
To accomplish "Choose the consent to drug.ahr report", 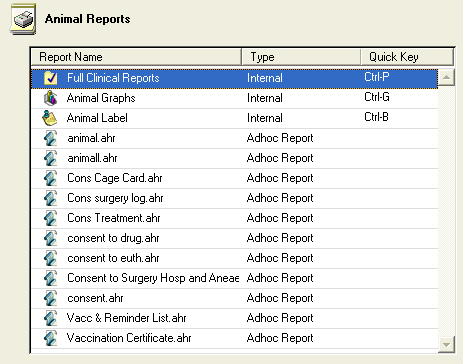I will point(234,238).
